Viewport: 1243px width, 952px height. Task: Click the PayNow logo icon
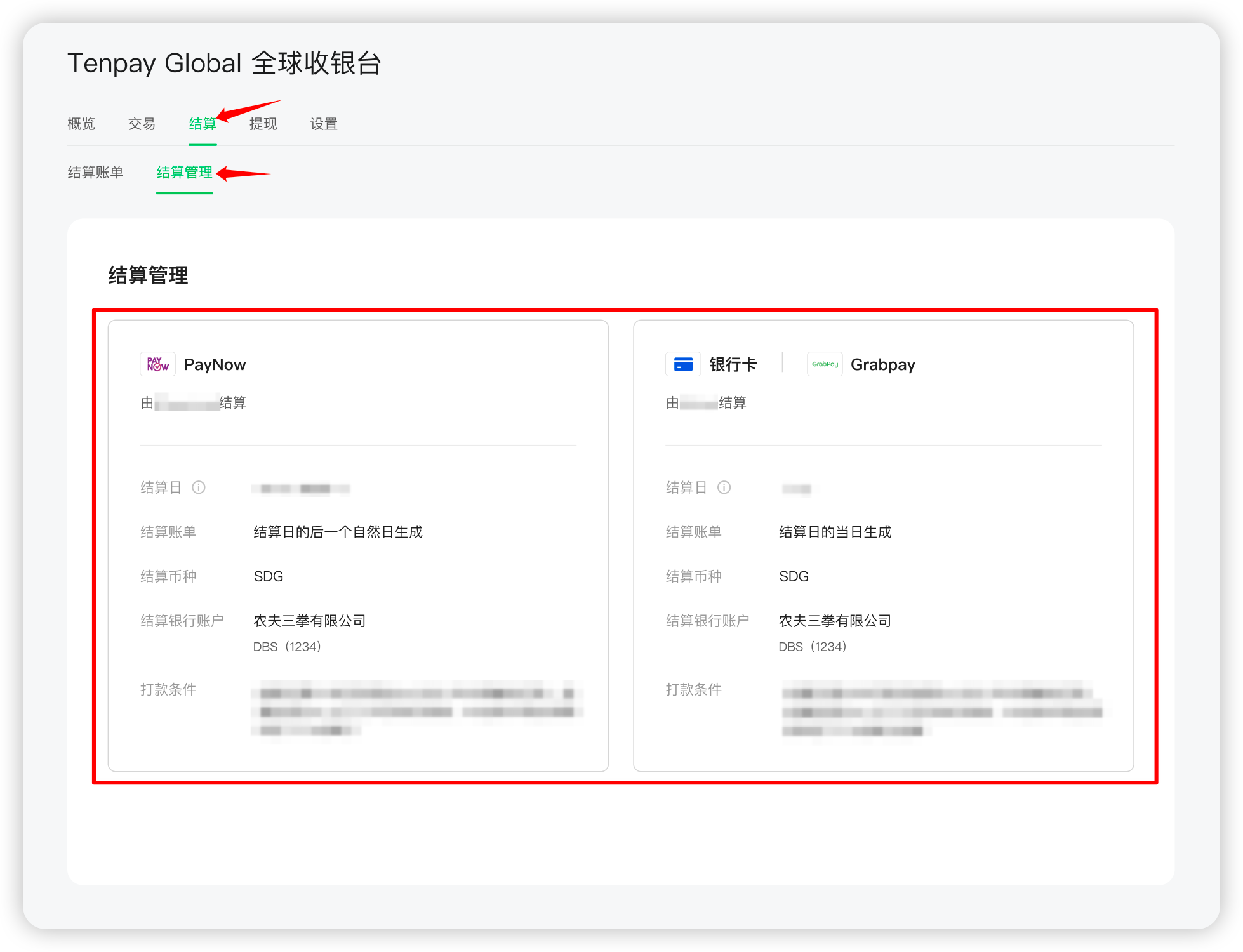tap(157, 364)
